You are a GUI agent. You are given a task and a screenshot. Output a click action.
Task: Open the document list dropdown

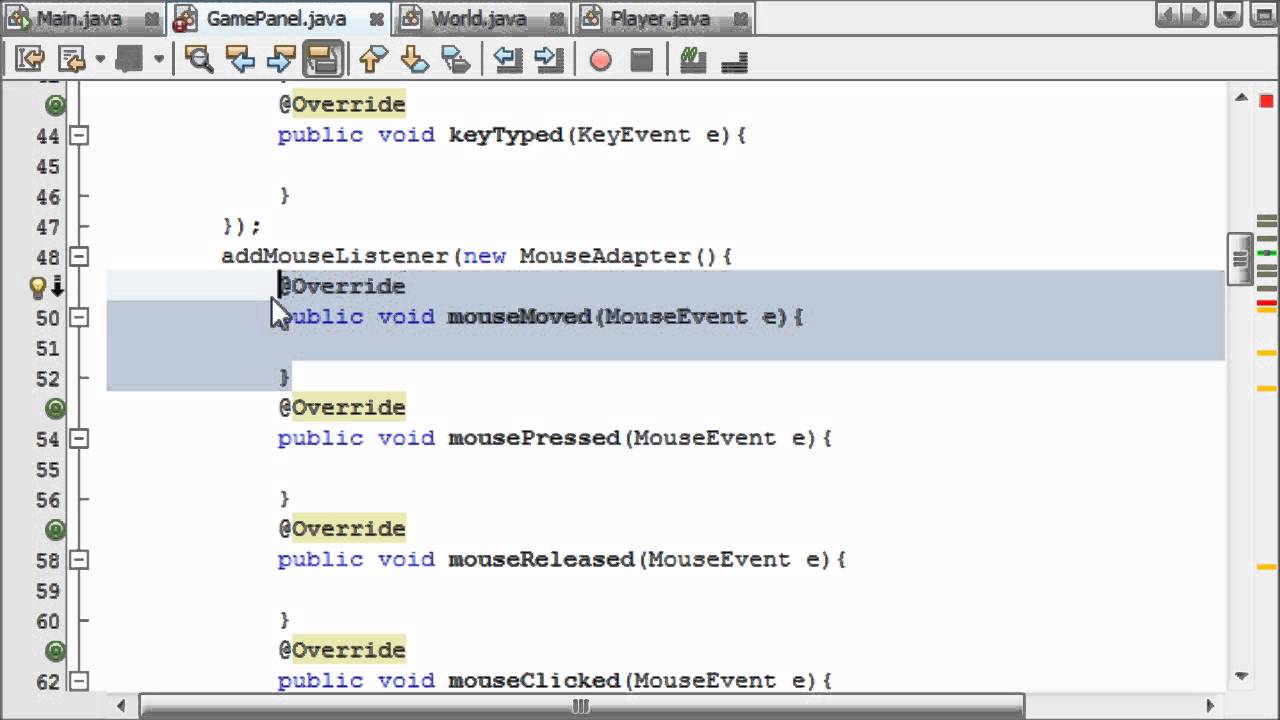coord(1231,14)
